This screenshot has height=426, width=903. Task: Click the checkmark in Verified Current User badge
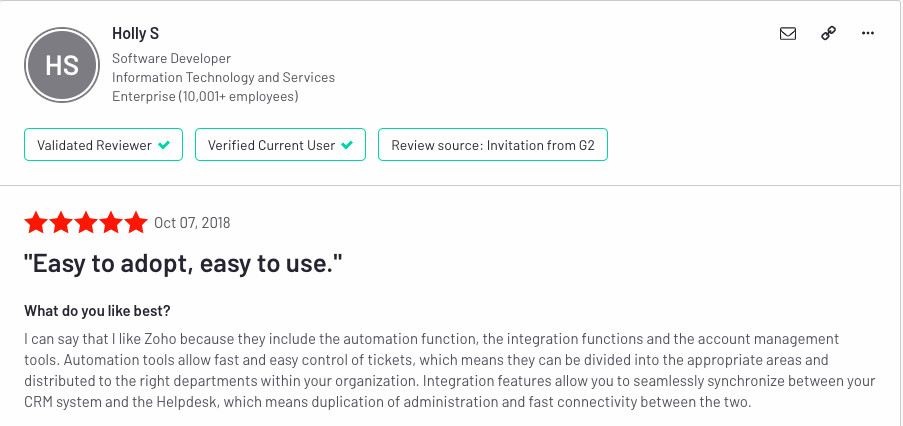click(347, 145)
